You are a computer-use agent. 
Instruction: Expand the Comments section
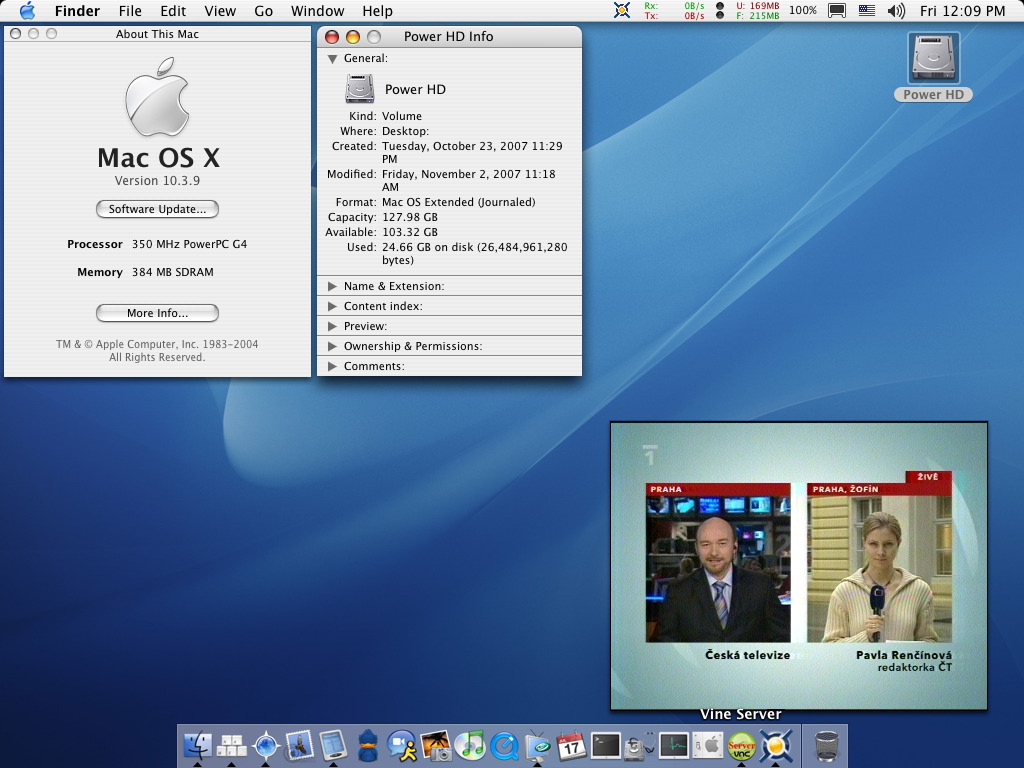click(333, 366)
